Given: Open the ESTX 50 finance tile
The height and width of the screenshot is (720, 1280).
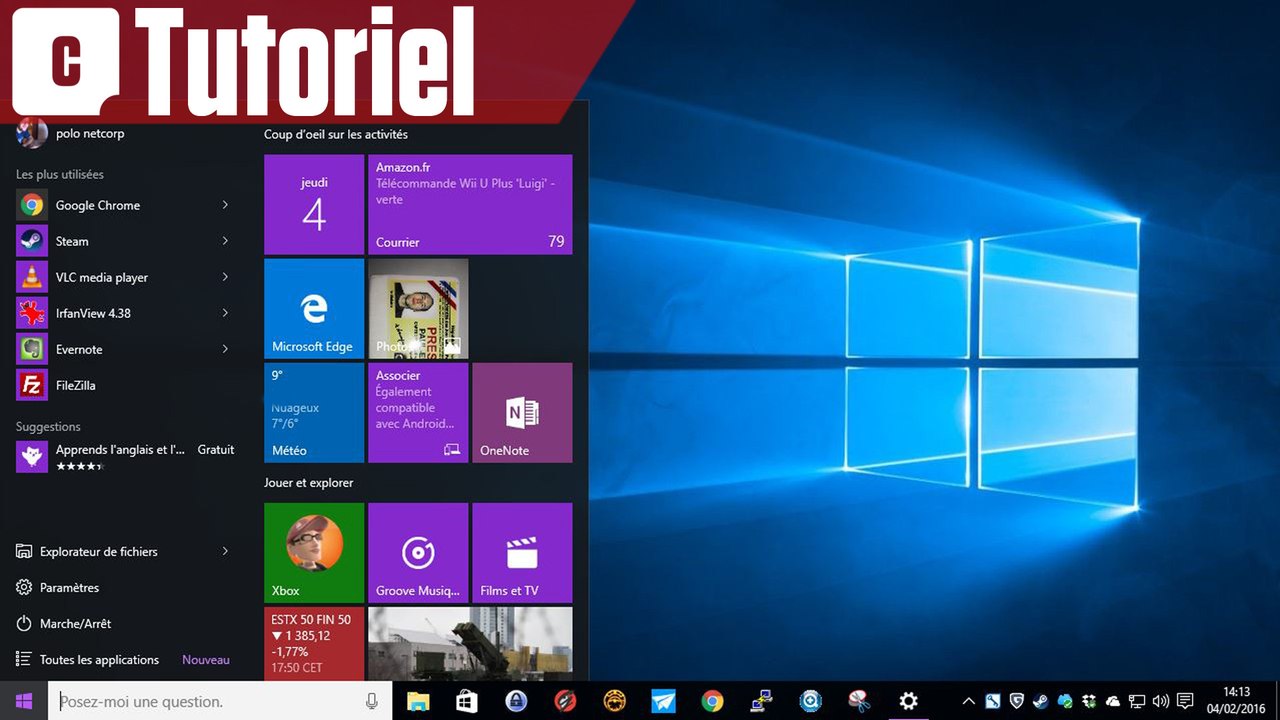Looking at the screenshot, I should (314, 644).
